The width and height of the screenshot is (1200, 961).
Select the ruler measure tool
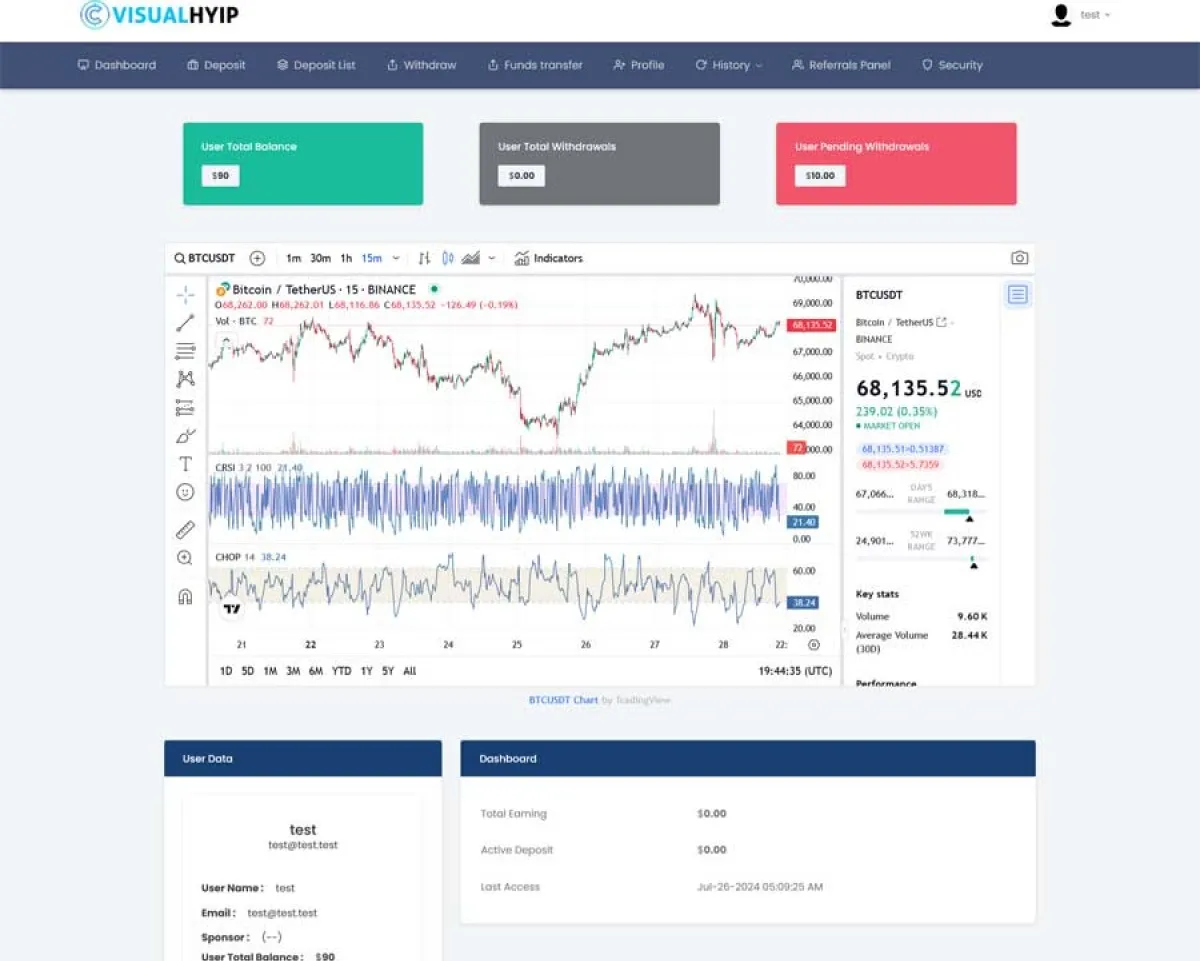(185, 530)
